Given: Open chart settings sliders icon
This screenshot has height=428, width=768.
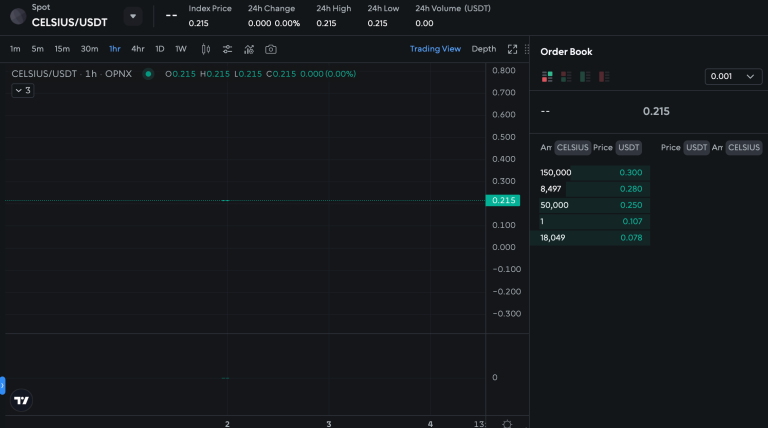Looking at the screenshot, I should click(227, 49).
